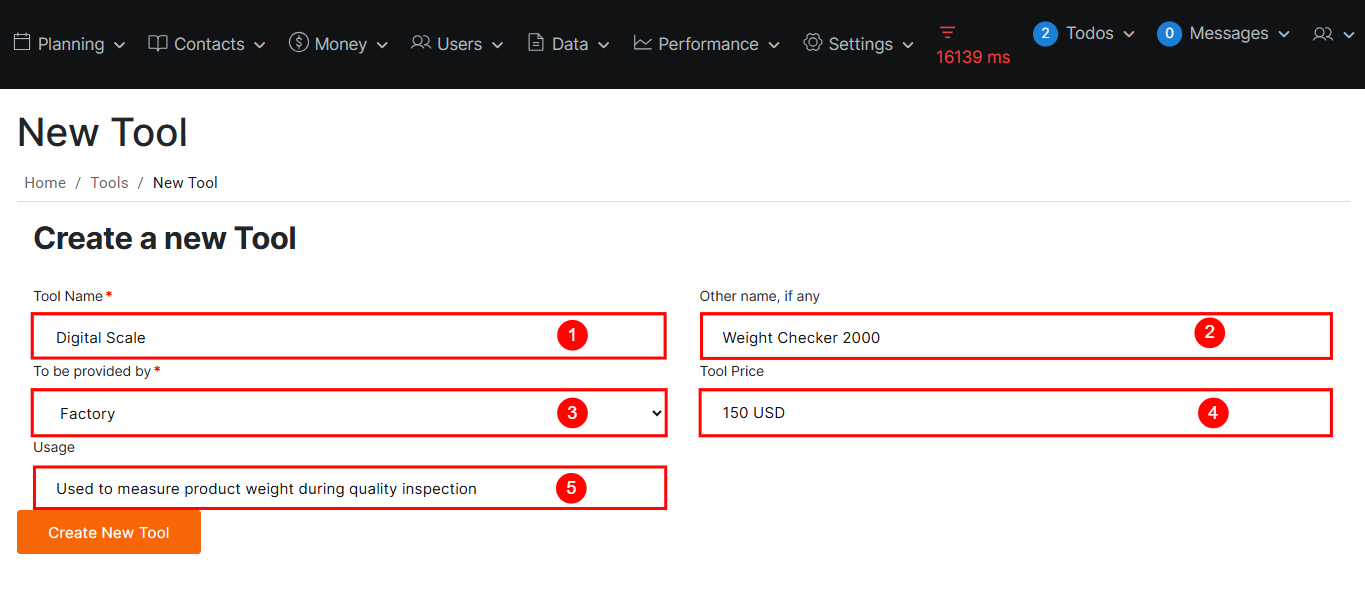Click the chart icon beside Performance
The image size is (1365, 615).
point(643,43)
